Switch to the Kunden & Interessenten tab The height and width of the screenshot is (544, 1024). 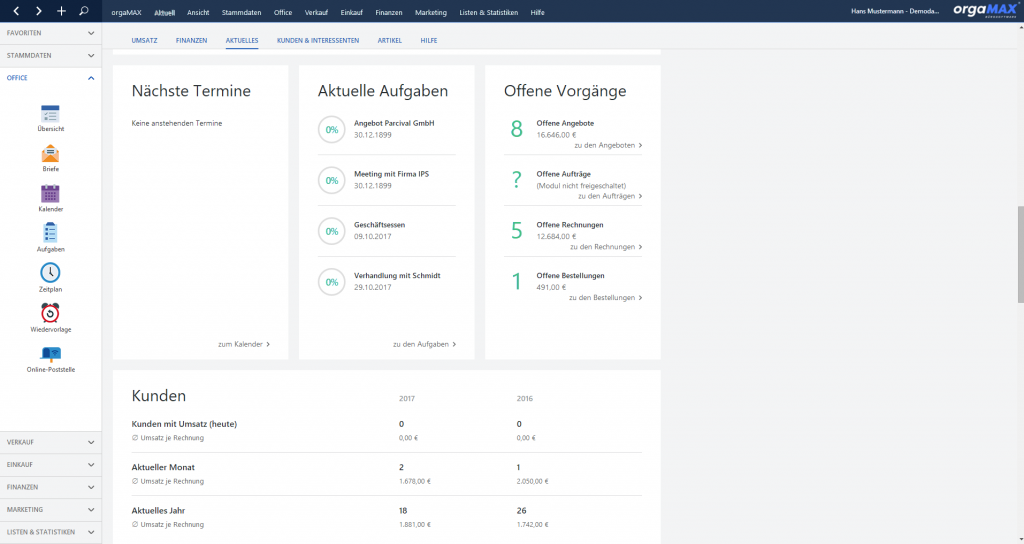click(x=318, y=40)
